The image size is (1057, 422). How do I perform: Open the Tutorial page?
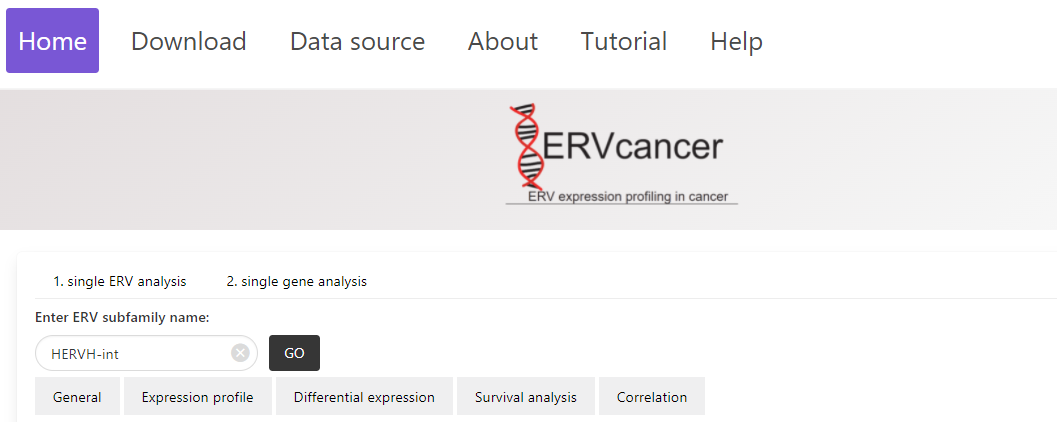pos(623,41)
